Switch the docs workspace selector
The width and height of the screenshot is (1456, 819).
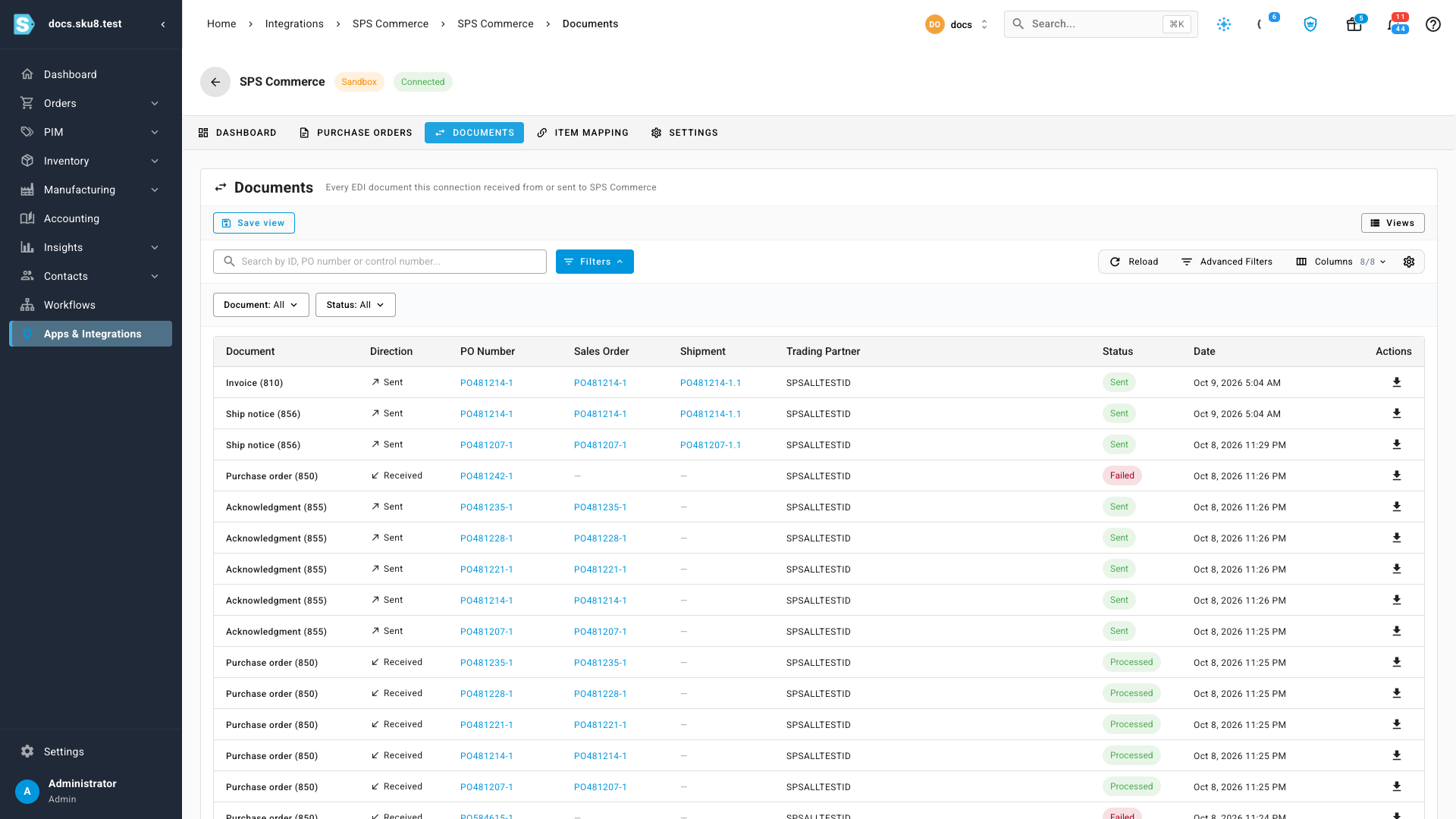[x=957, y=24]
